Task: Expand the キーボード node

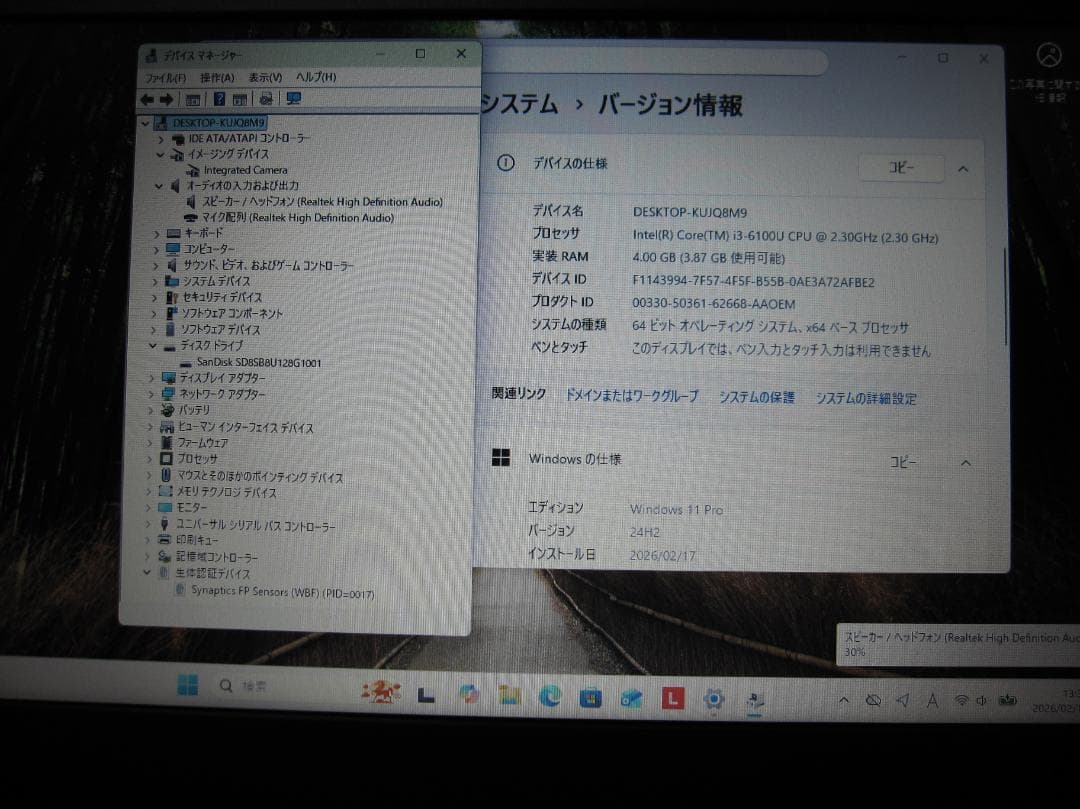Action: (156, 234)
